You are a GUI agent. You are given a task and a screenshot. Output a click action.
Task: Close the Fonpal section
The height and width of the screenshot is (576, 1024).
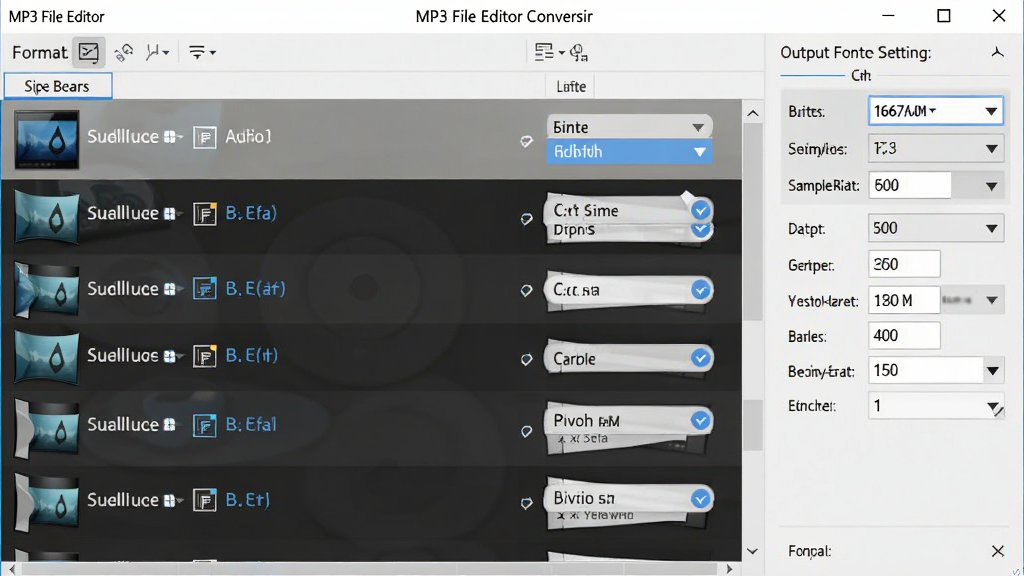(997, 551)
